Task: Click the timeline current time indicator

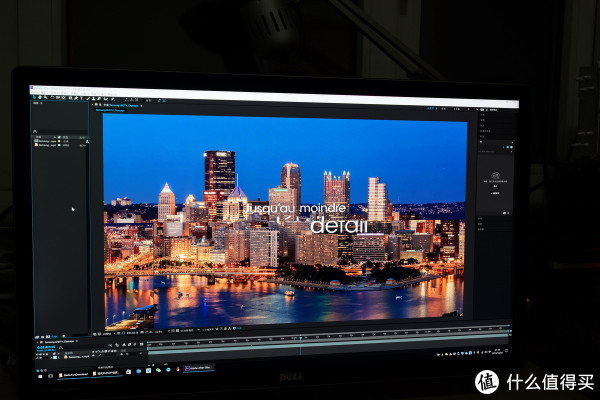Action: [300, 340]
